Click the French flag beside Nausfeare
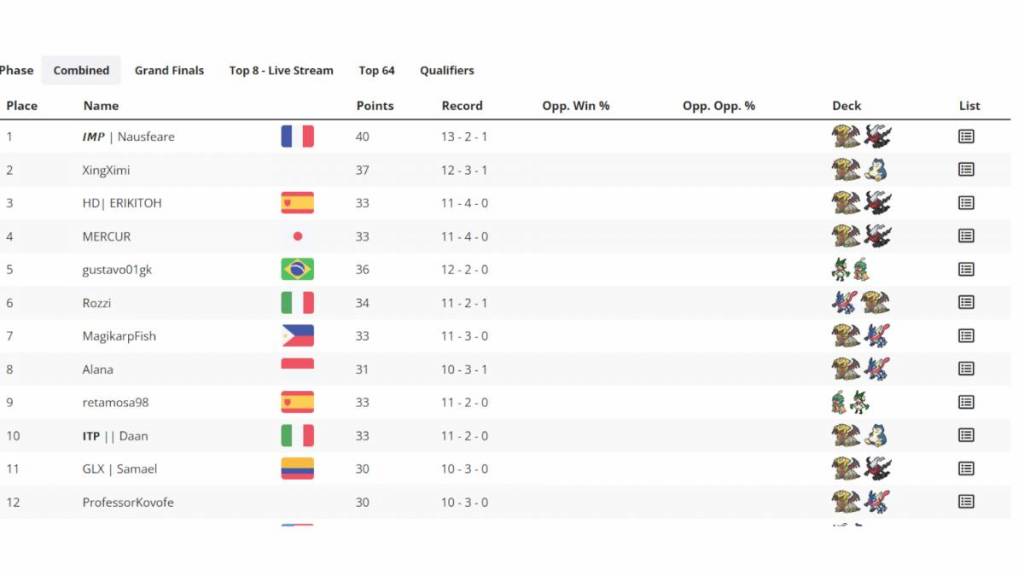 [x=297, y=136]
